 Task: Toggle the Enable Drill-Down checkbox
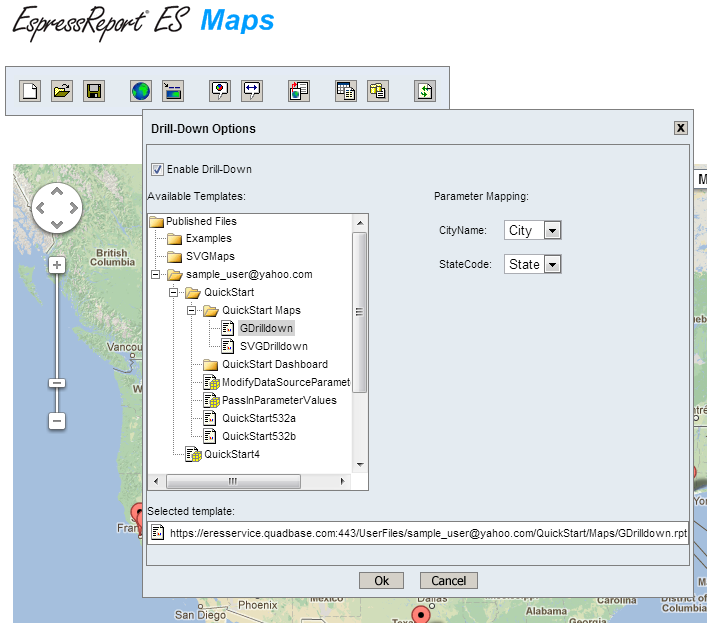tap(157, 169)
